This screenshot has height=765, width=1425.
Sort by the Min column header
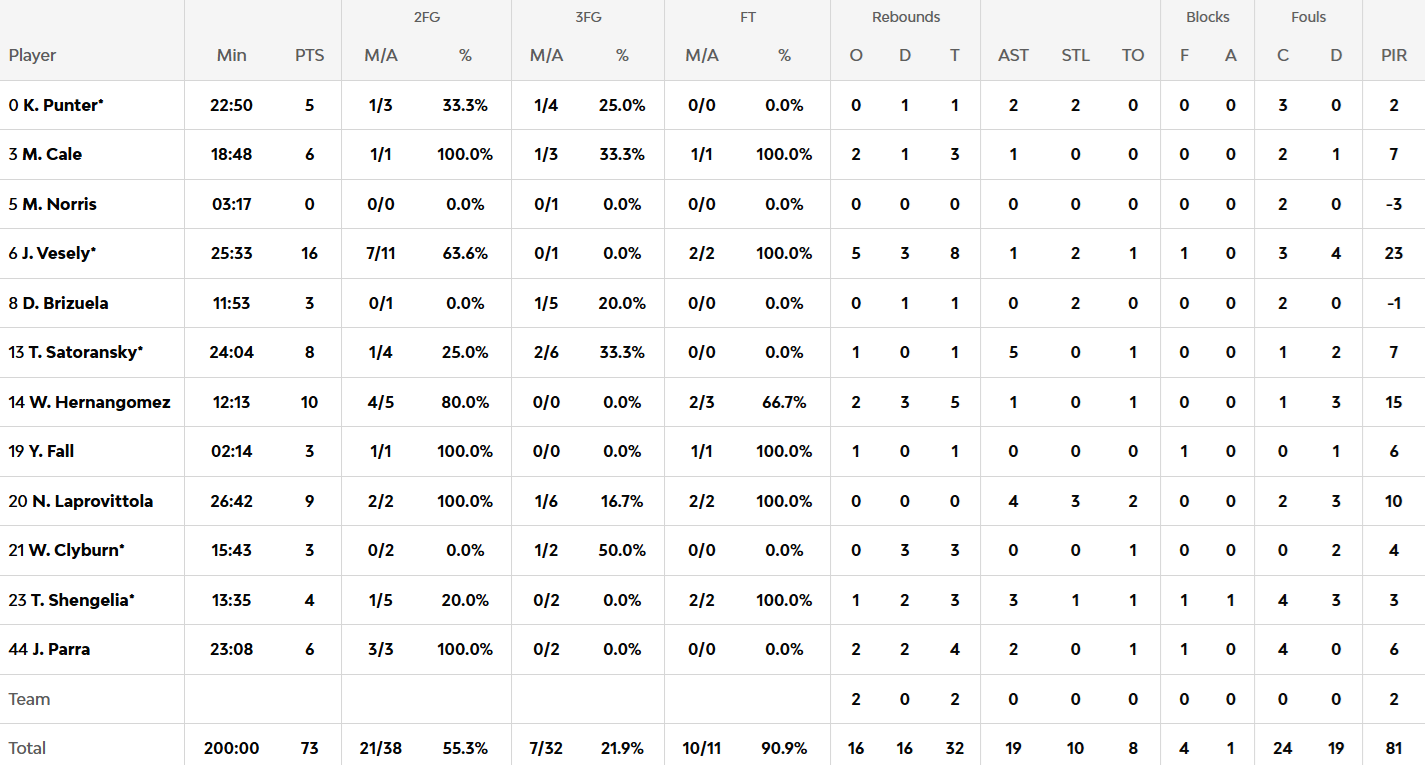coord(231,55)
